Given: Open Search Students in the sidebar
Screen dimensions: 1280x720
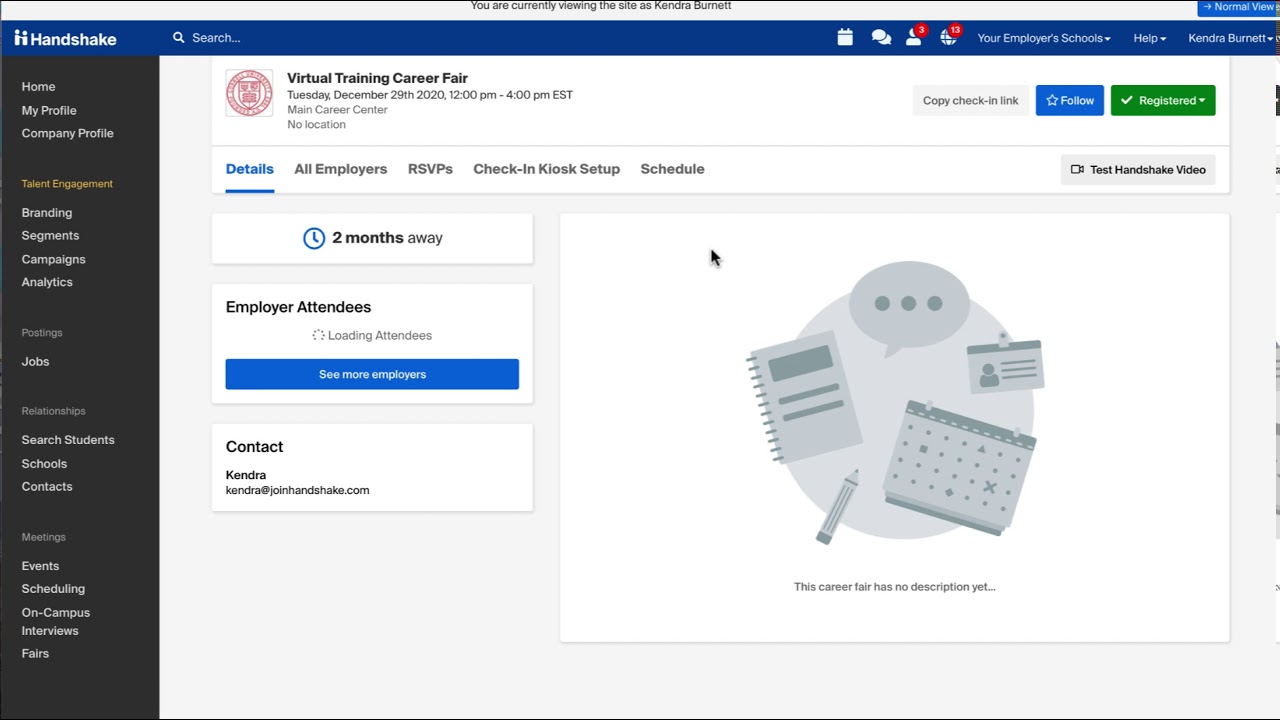Looking at the screenshot, I should coord(68,440).
